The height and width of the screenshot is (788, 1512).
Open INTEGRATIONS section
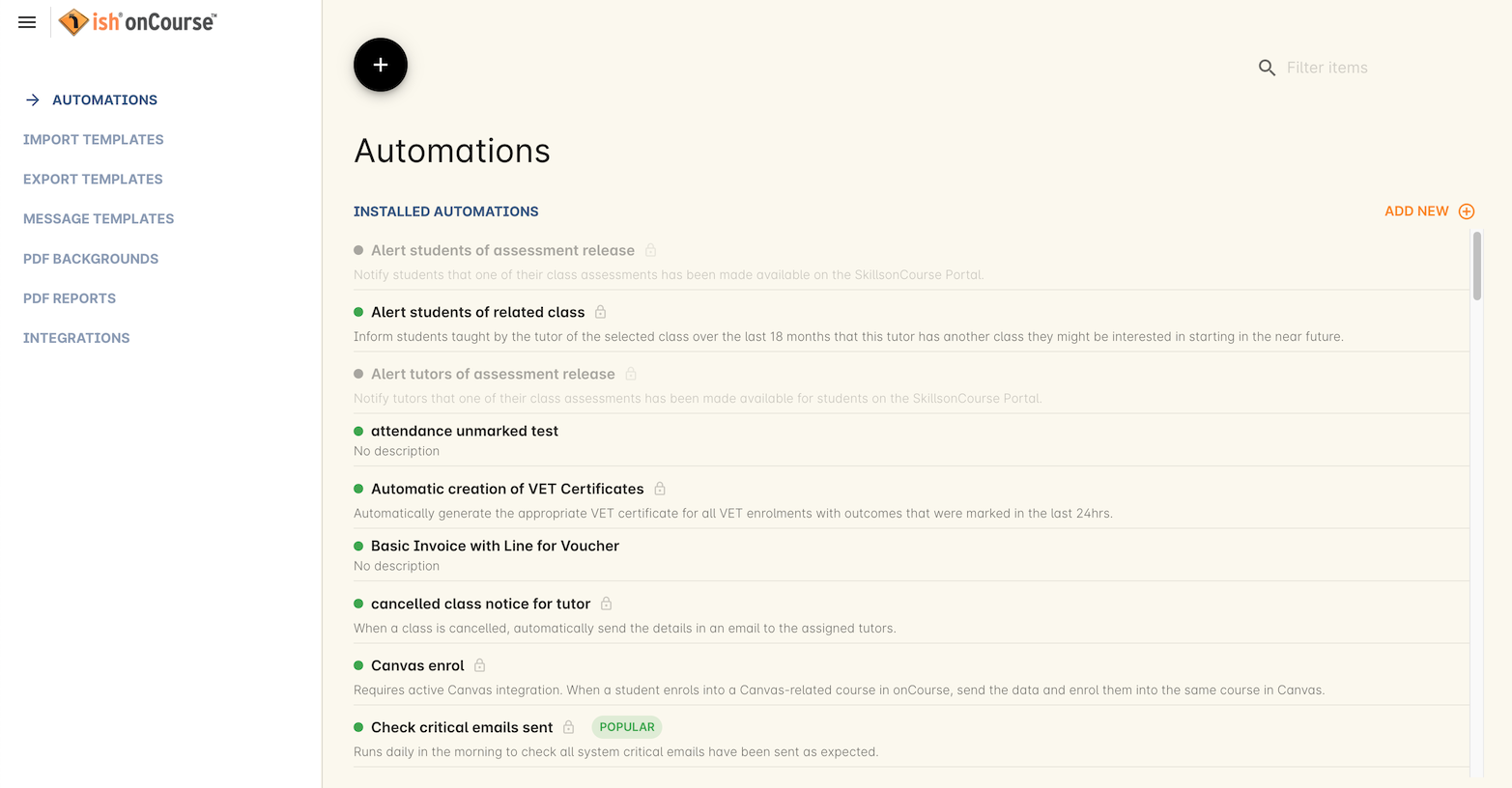pyautogui.click(x=76, y=338)
